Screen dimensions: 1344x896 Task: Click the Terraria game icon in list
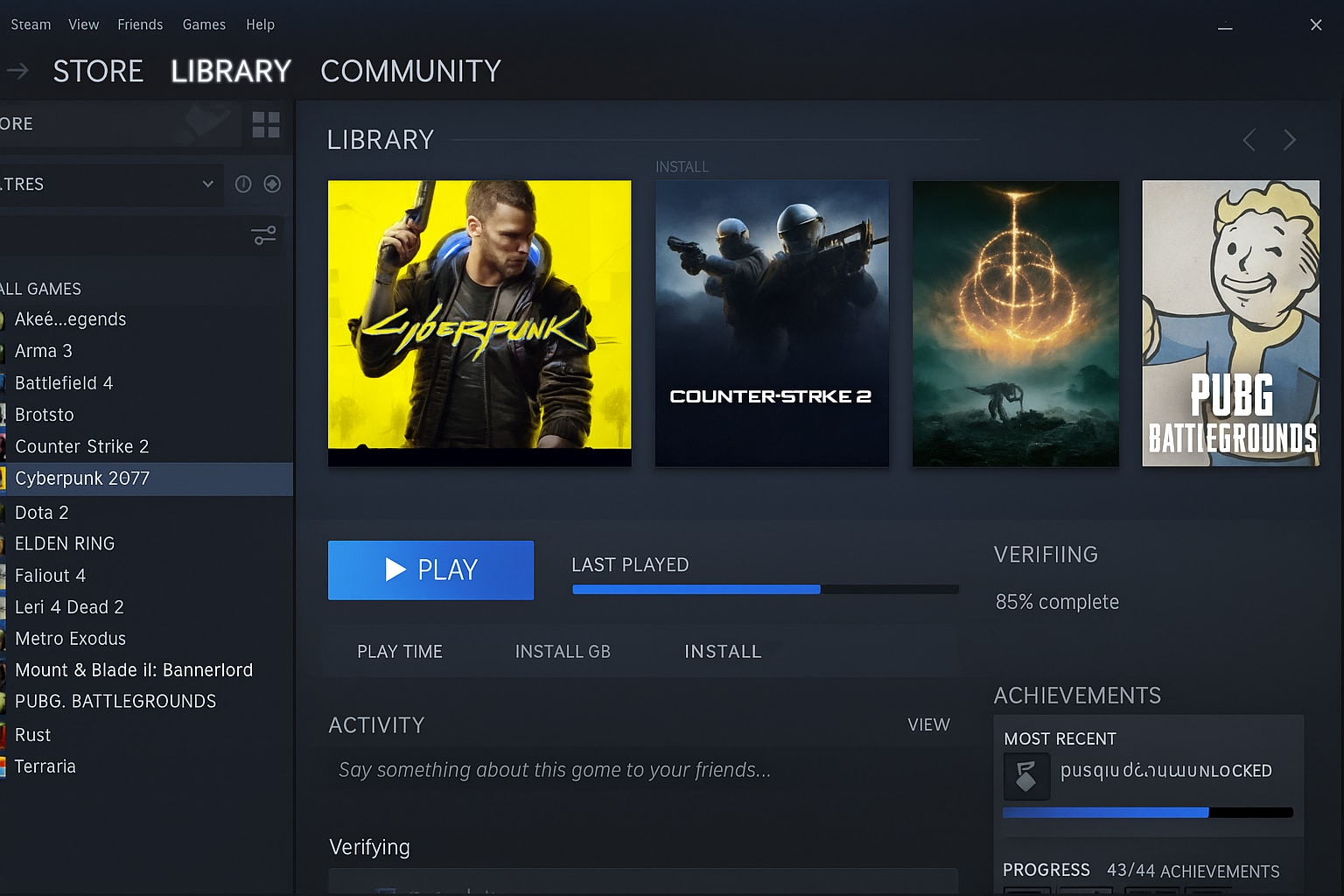tap(3, 767)
